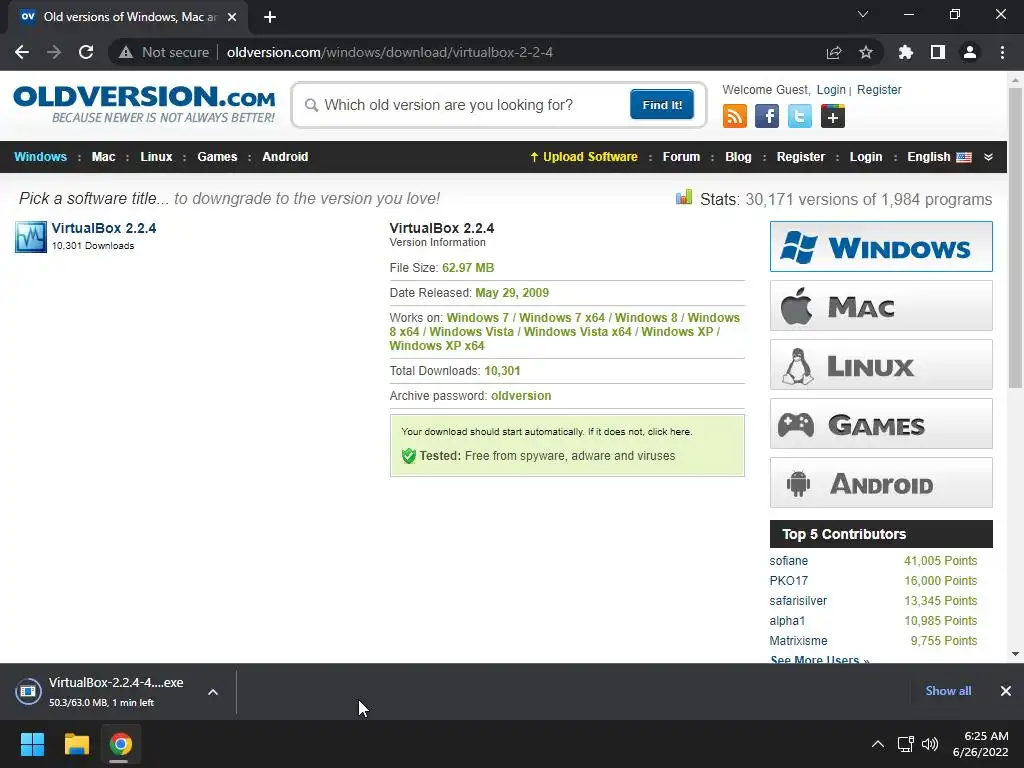Click the 'click here' download text
This screenshot has width=1024, height=768.
point(668,432)
